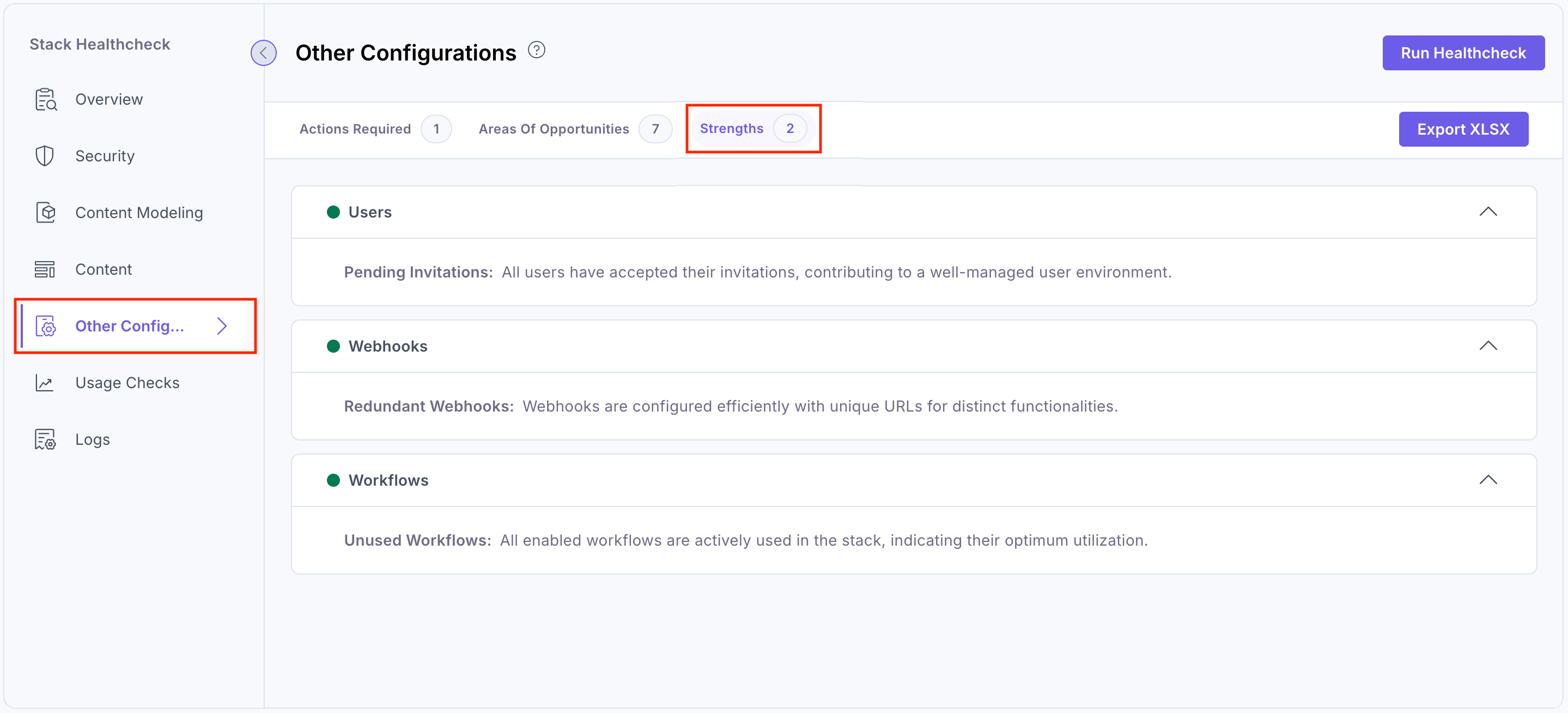Toggle the green status dot on Users section
This screenshot has height=713, width=1568.
point(333,212)
